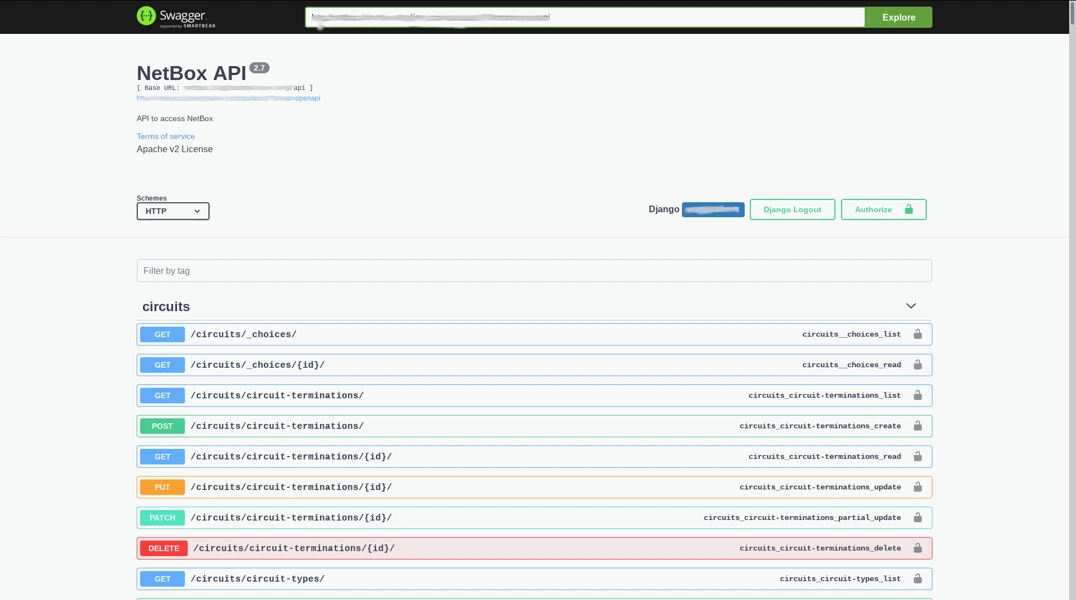Click circuits_circuit-terminations_partial_update operation id
The image size is (1076, 600).
(802, 518)
